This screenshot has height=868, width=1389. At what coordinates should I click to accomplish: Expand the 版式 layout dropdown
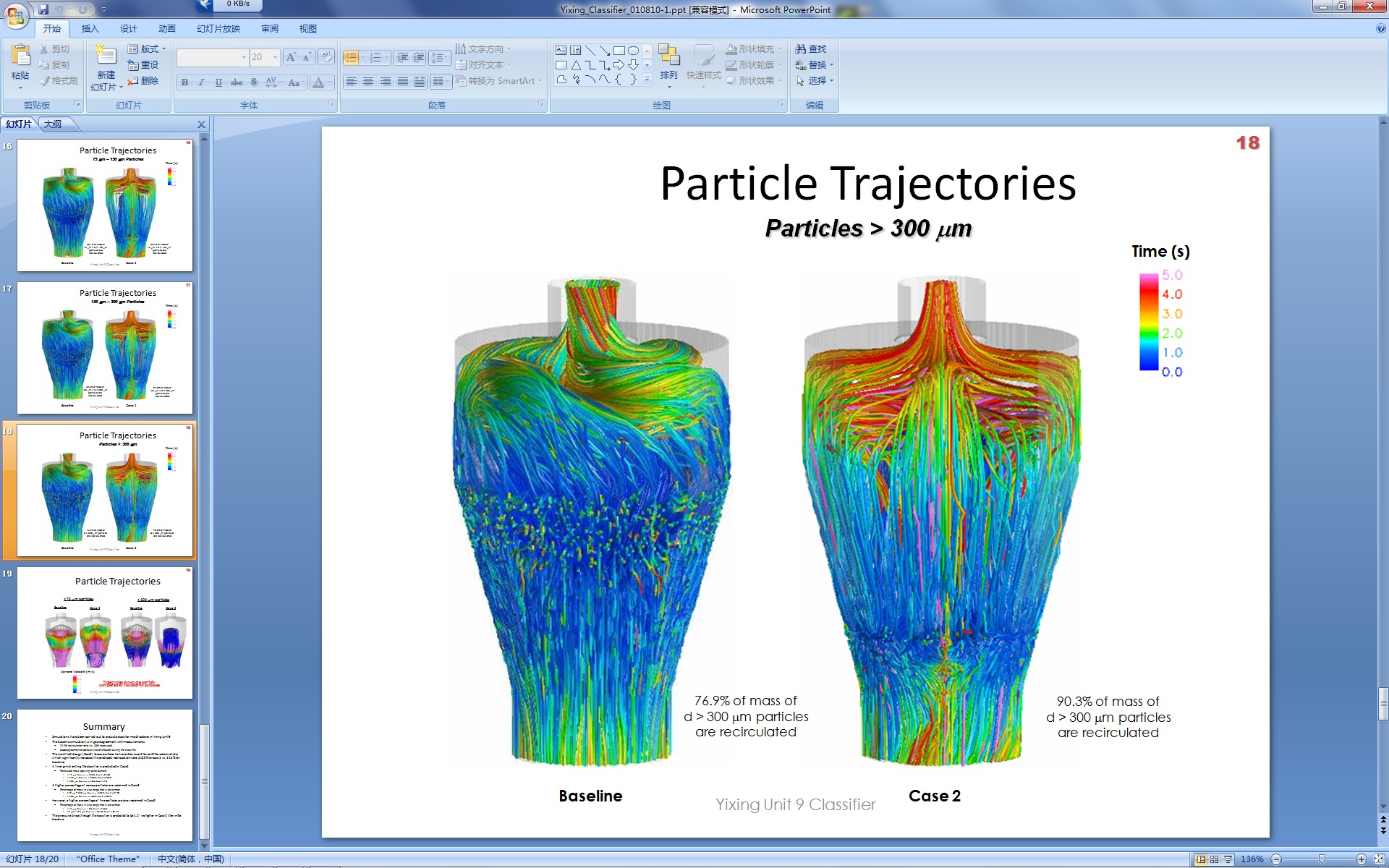click(x=163, y=49)
